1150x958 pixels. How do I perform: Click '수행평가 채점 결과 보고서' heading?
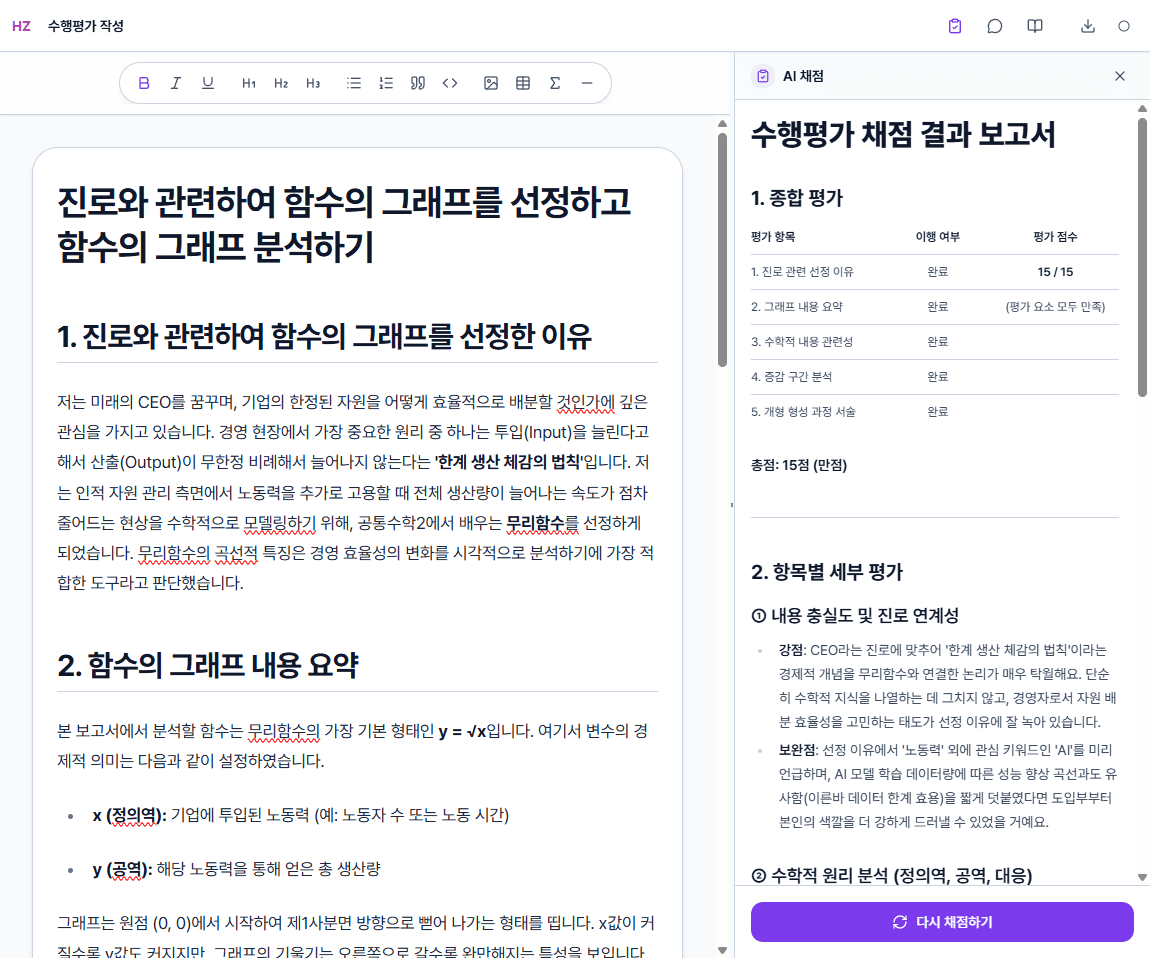click(x=903, y=134)
